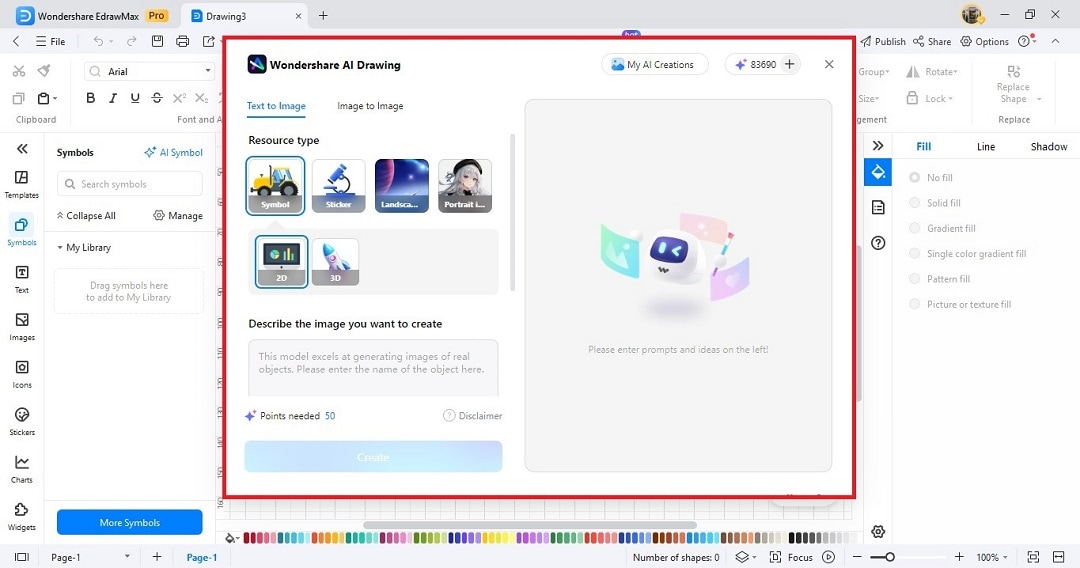Screen dimensions: 1080x568
Task: Apply Strikethrough formatting
Action: coord(157,98)
